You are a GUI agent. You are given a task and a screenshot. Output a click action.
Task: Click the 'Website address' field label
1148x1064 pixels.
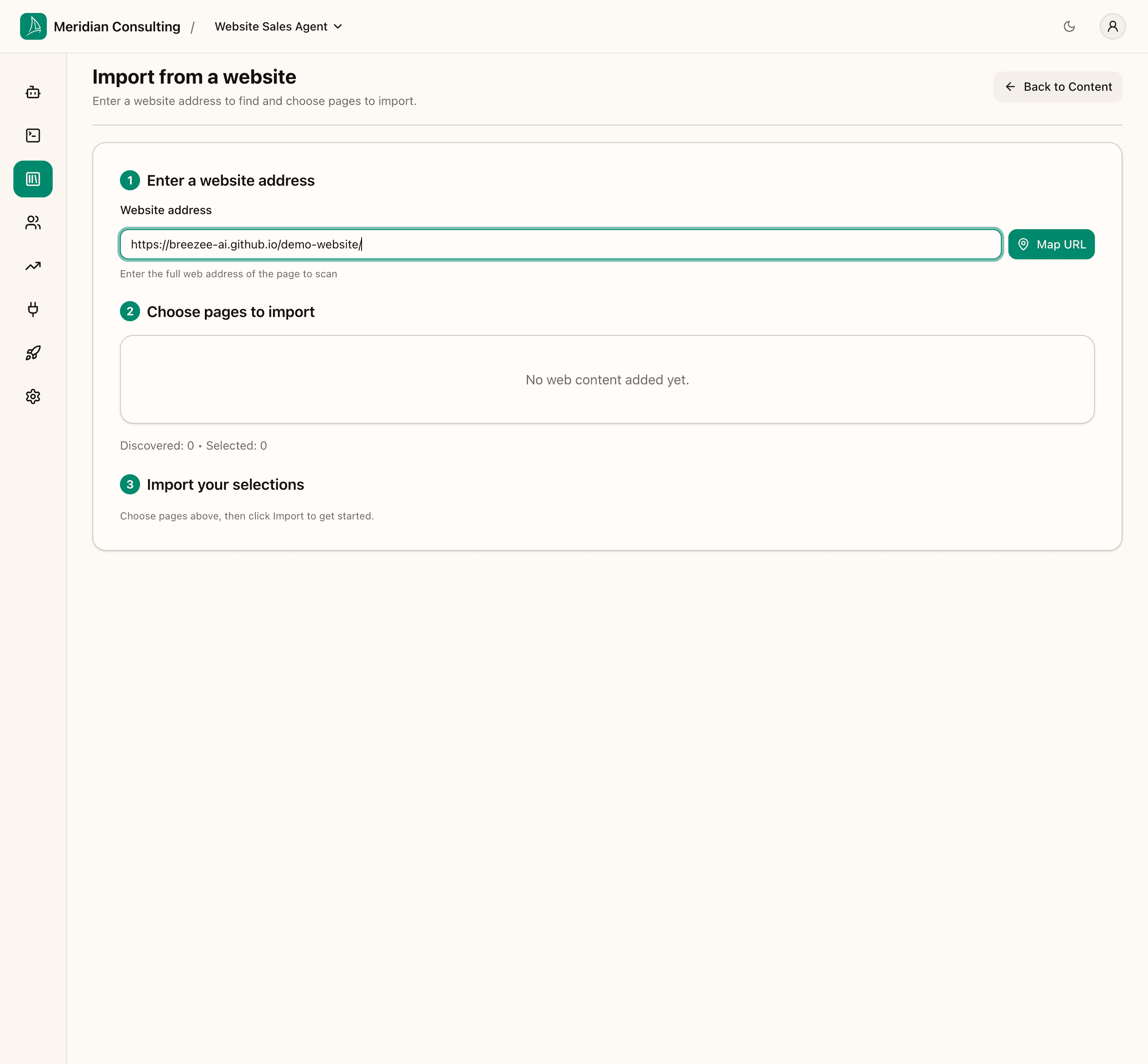click(166, 210)
